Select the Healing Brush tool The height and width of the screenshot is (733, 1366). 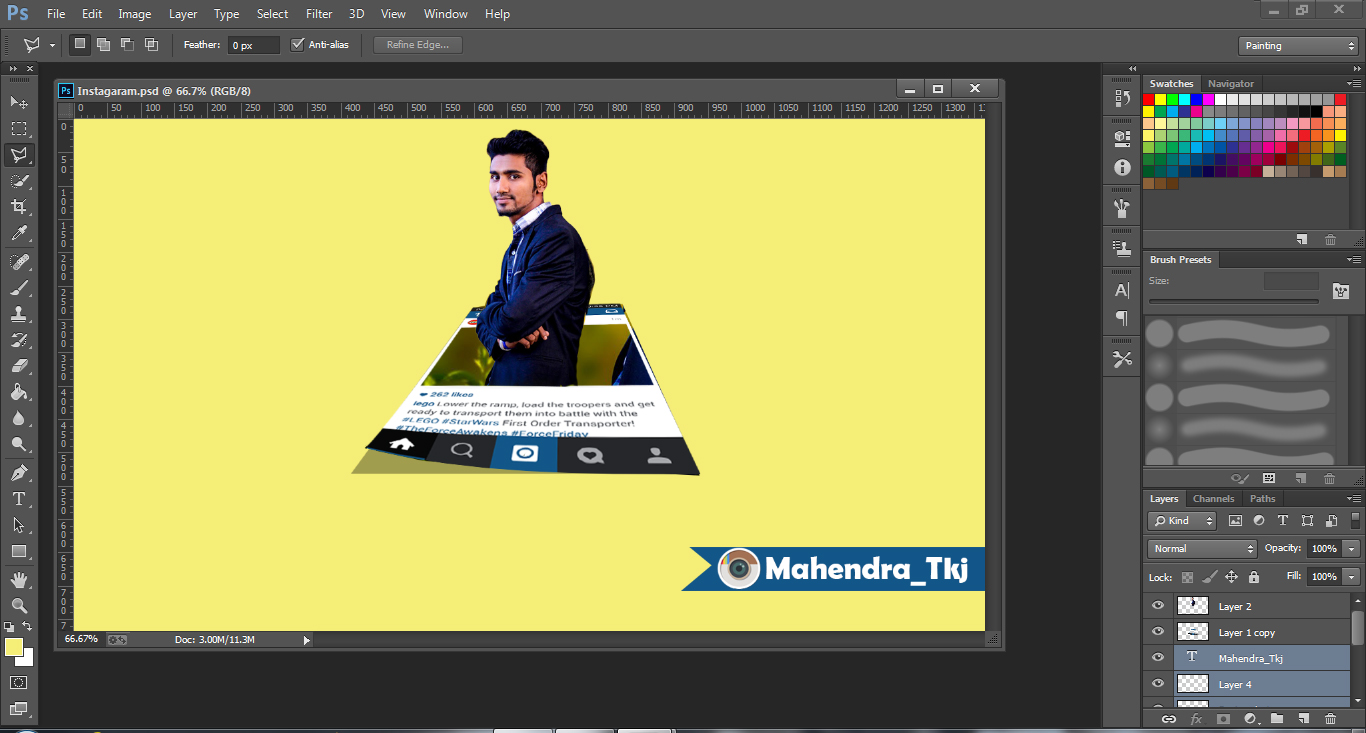(x=18, y=260)
